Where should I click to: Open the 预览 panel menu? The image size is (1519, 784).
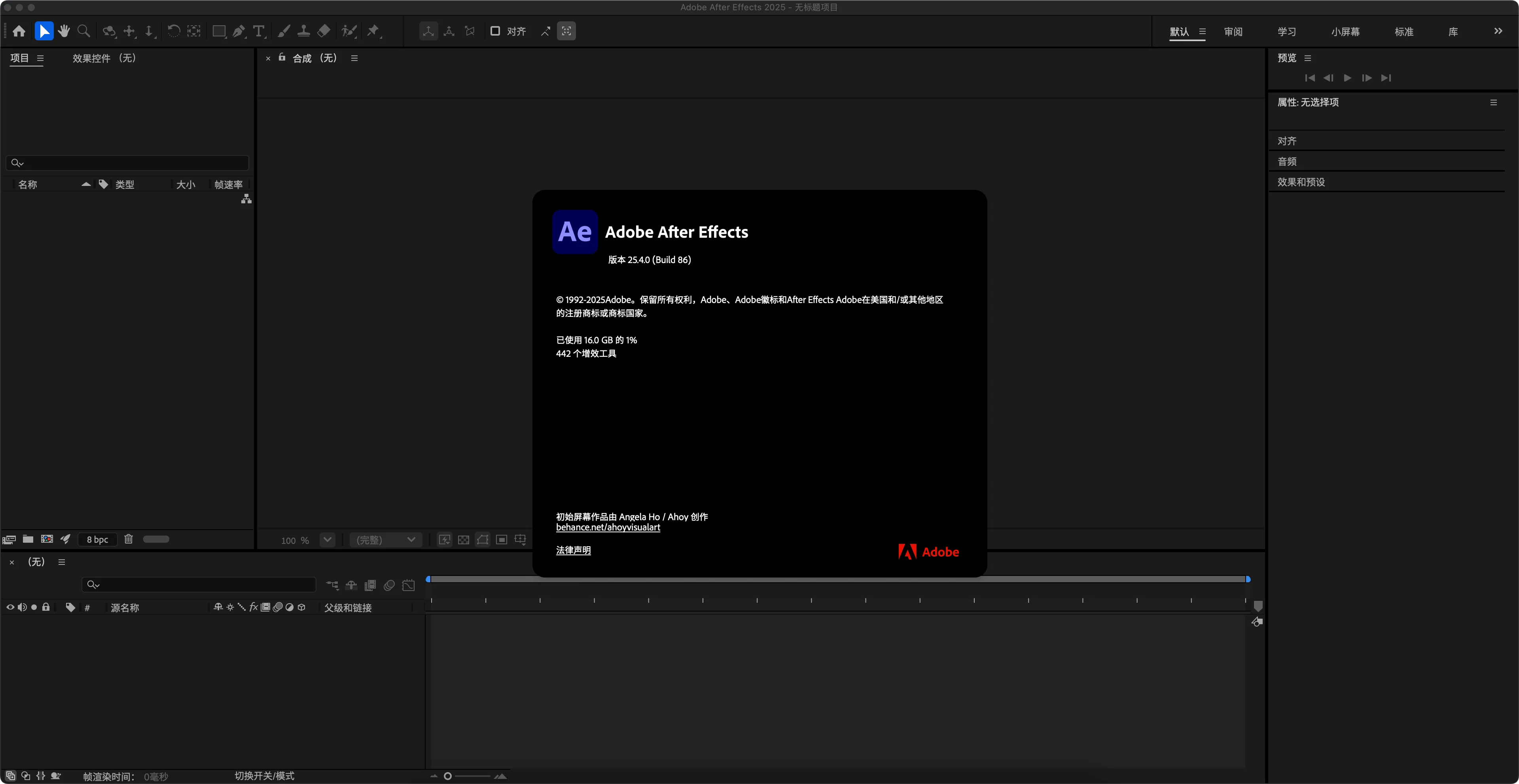point(1307,58)
